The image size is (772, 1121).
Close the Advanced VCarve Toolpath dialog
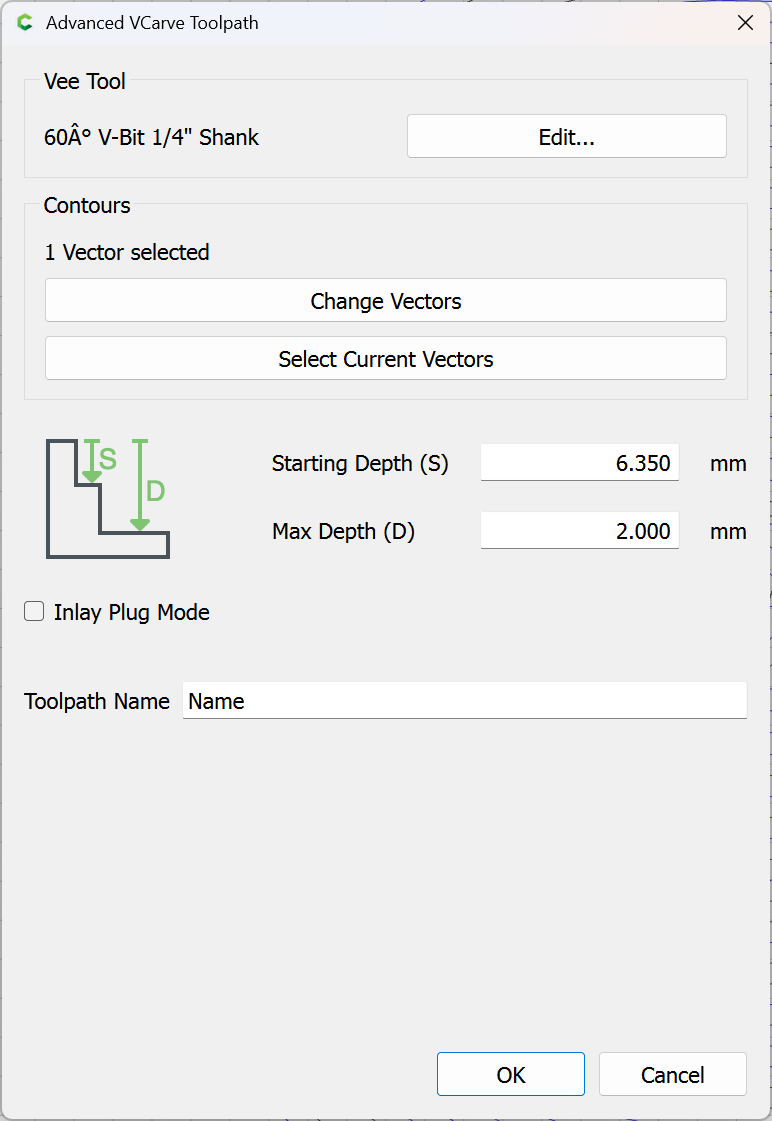745,23
